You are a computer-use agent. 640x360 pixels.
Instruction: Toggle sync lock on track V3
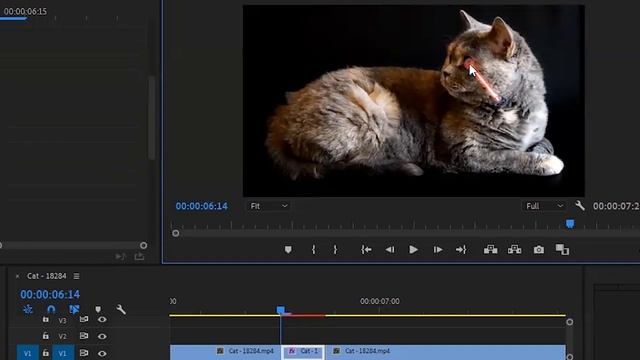[x=84, y=320]
